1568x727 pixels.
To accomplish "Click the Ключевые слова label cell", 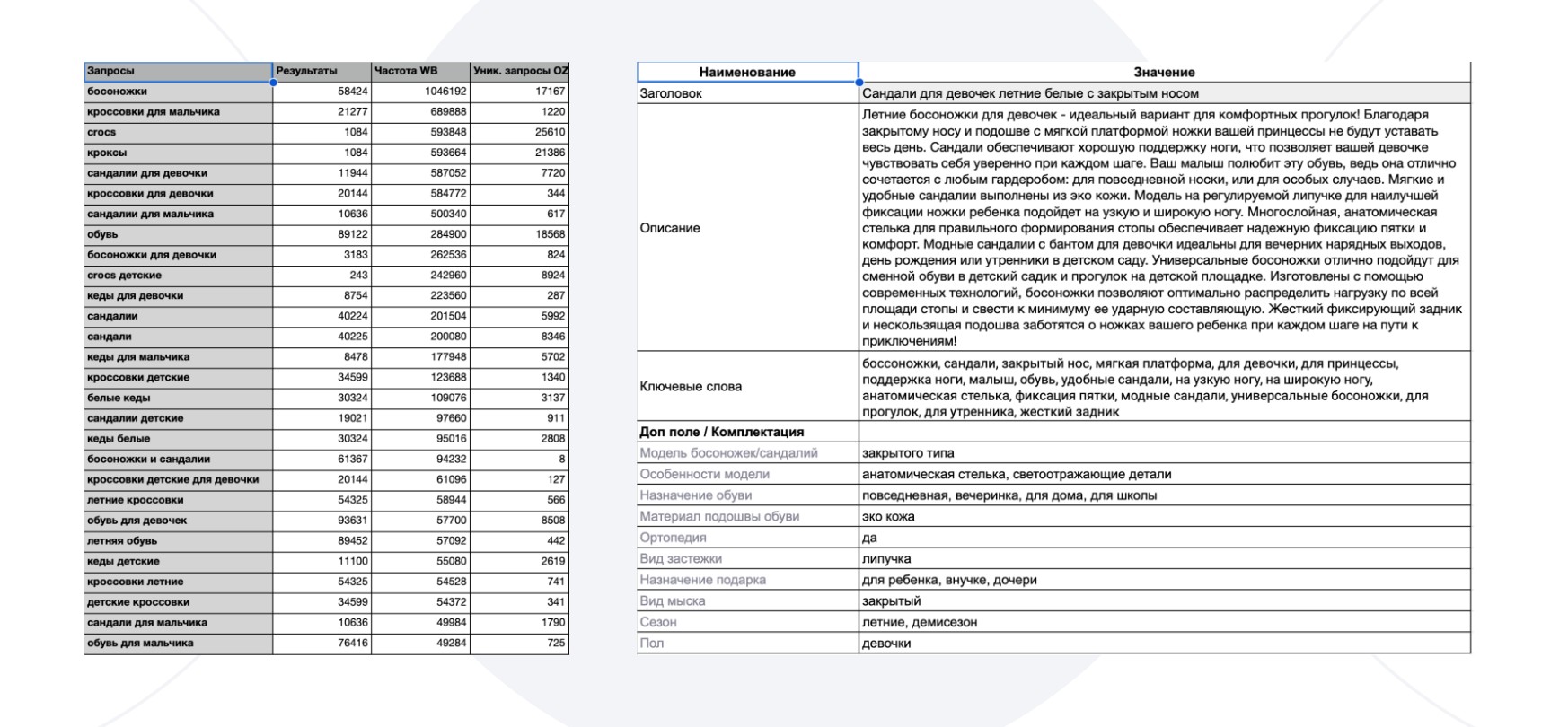I will [747, 387].
